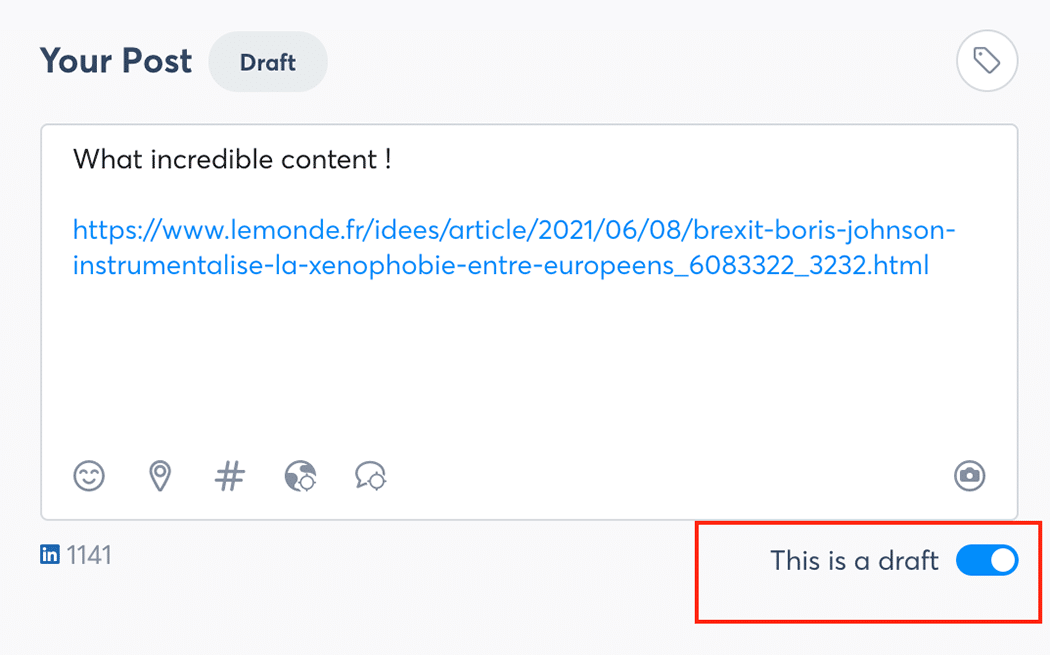Add a location with the pin icon
The width and height of the screenshot is (1050, 655).
(x=160, y=476)
